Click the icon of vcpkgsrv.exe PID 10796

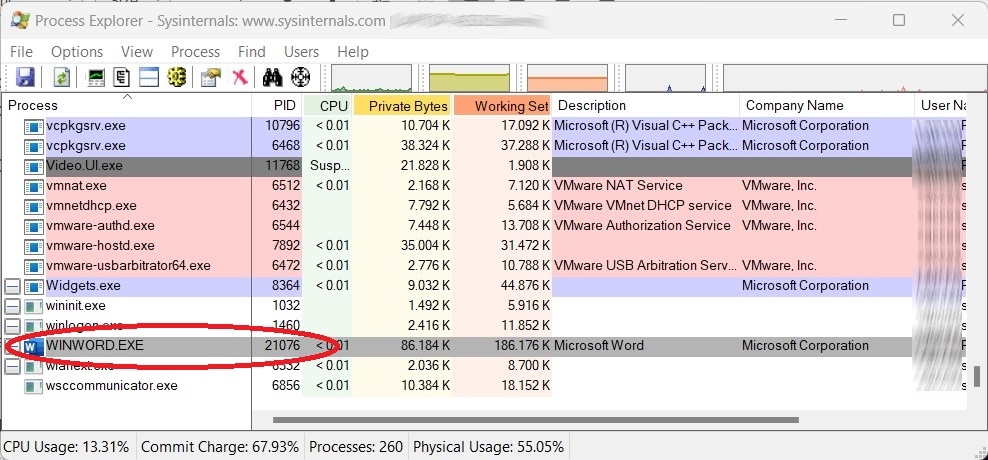point(32,127)
